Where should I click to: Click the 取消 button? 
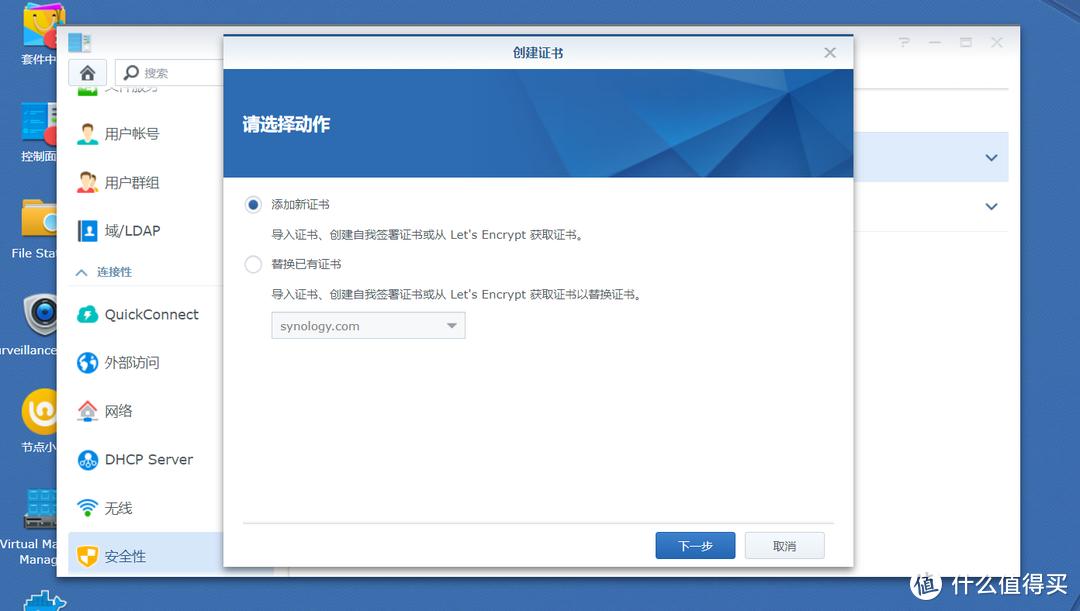coord(785,546)
